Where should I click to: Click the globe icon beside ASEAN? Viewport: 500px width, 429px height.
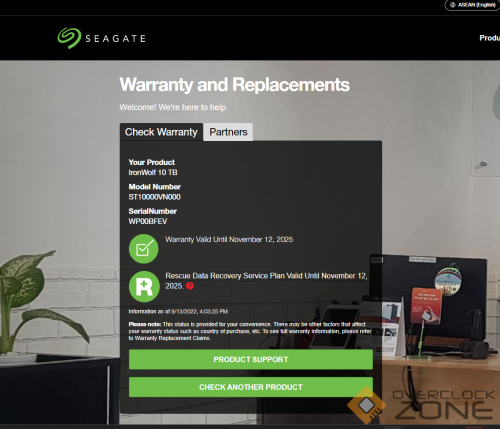[453, 5]
